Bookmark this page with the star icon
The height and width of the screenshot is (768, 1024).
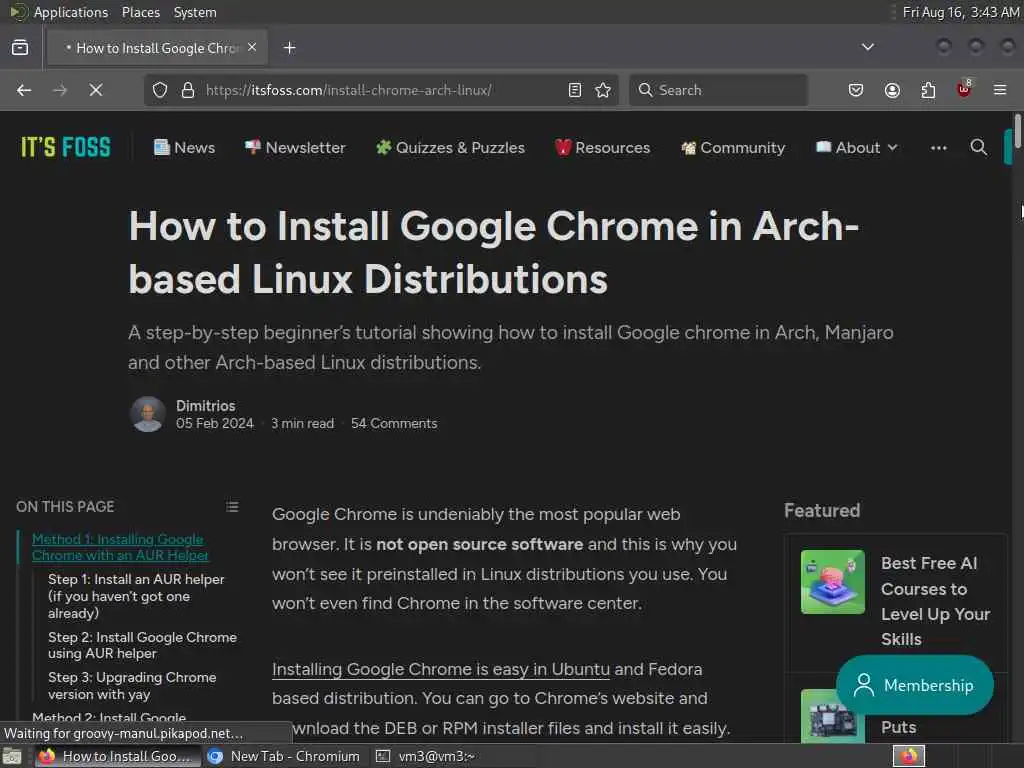pos(603,90)
